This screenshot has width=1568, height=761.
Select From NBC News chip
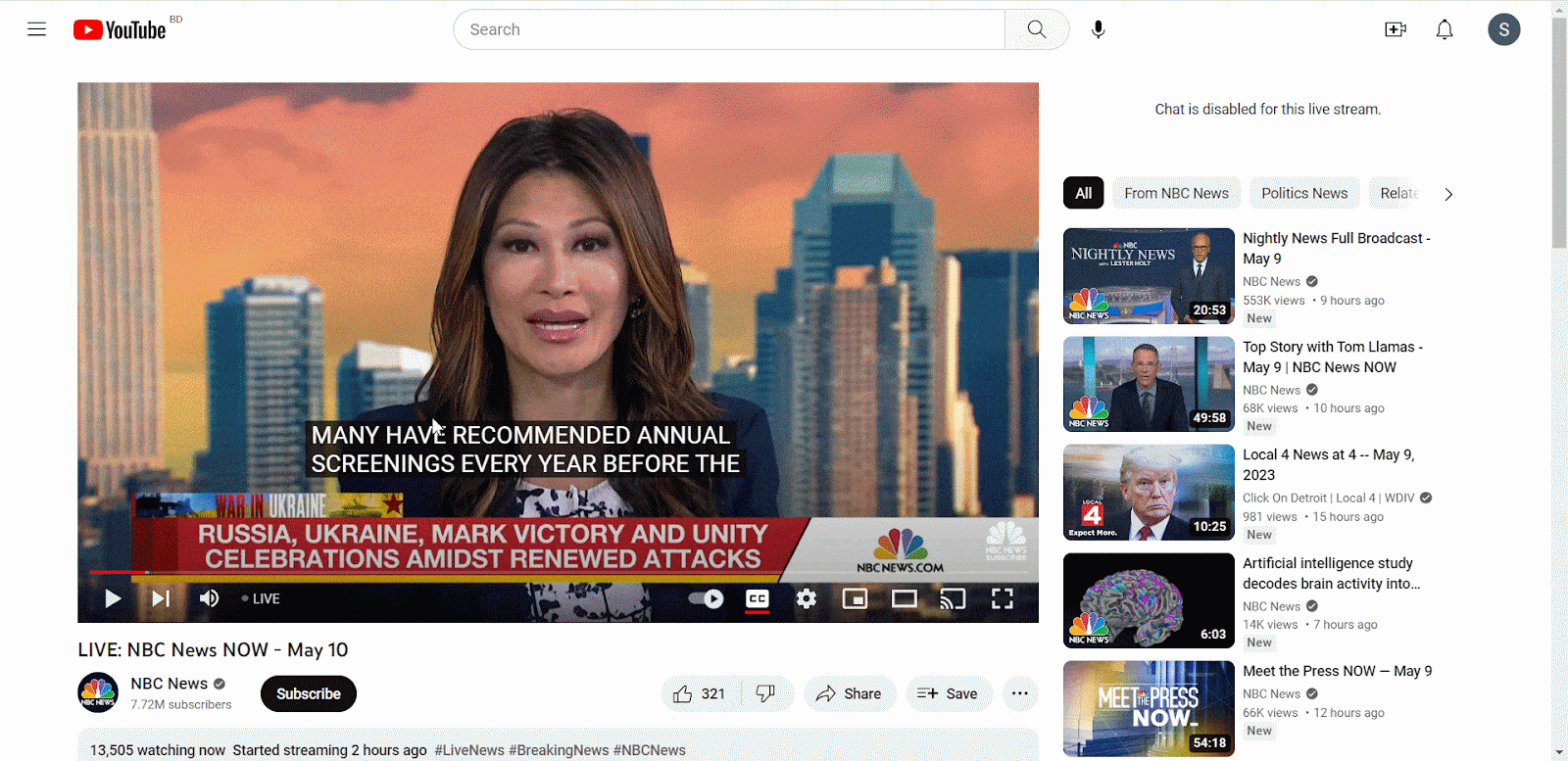point(1176,193)
